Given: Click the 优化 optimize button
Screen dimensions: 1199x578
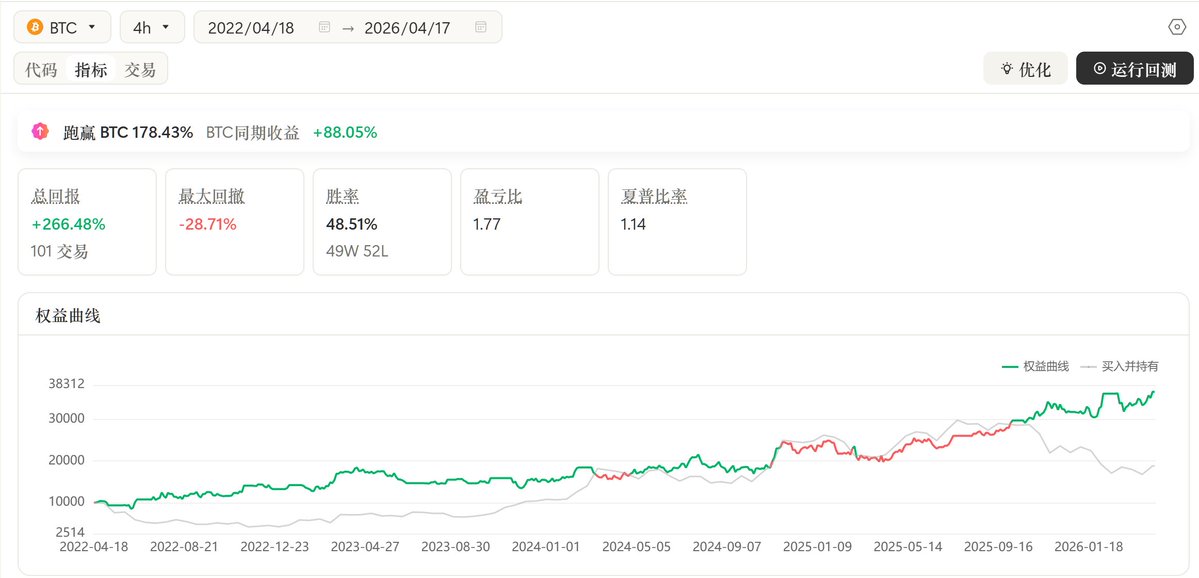Looking at the screenshot, I should 1025,68.
